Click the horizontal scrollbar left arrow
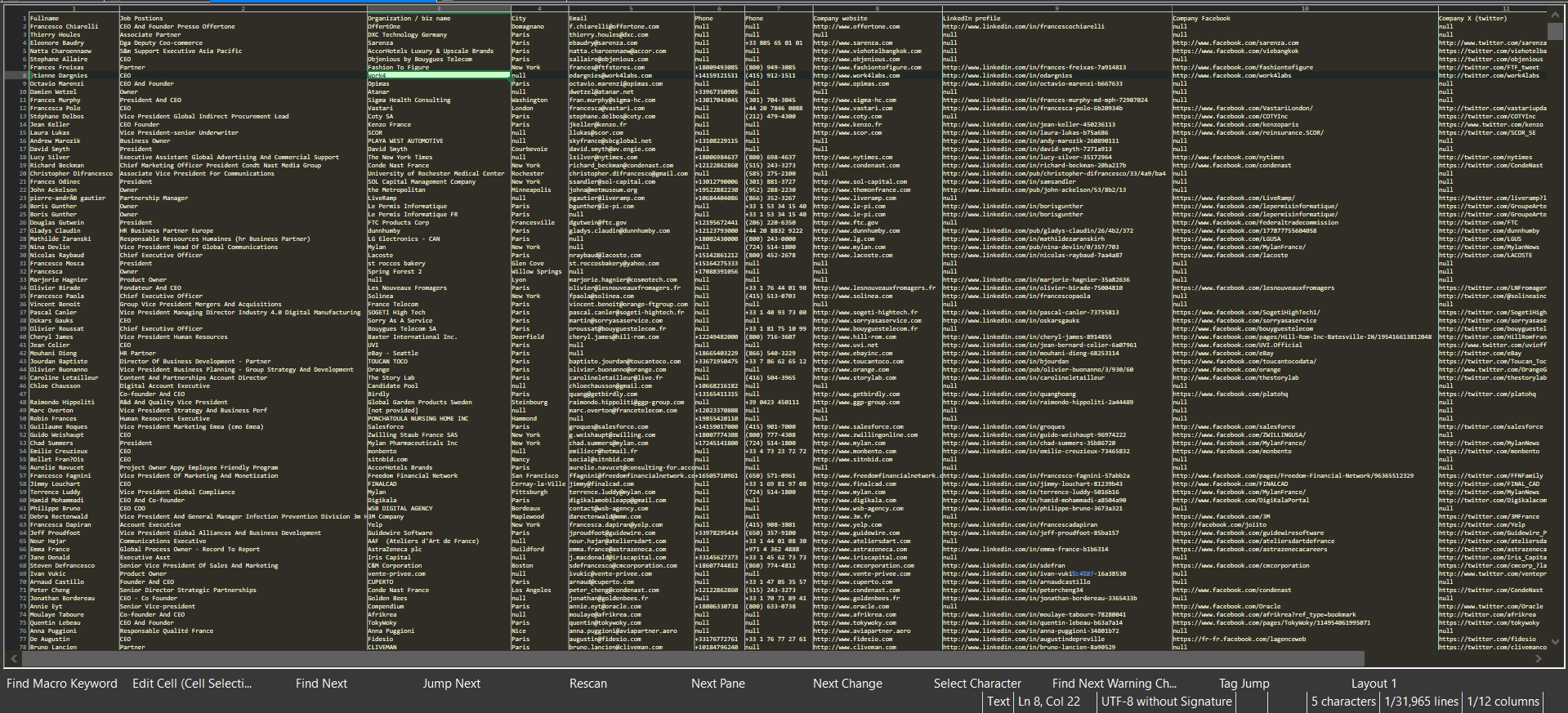Viewport: 1568px width, 713px height. [x=11, y=658]
